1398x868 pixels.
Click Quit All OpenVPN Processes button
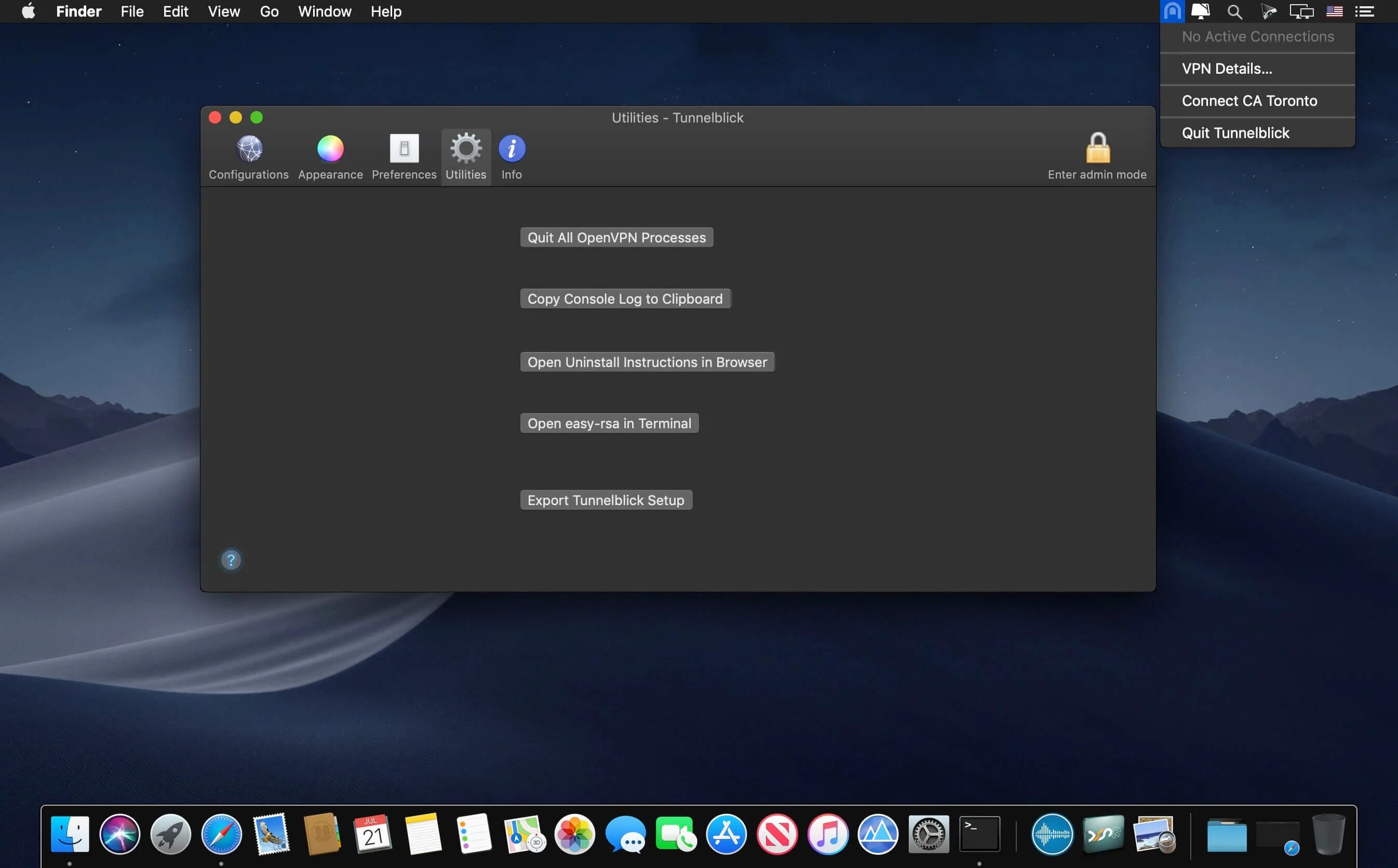click(616, 238)
